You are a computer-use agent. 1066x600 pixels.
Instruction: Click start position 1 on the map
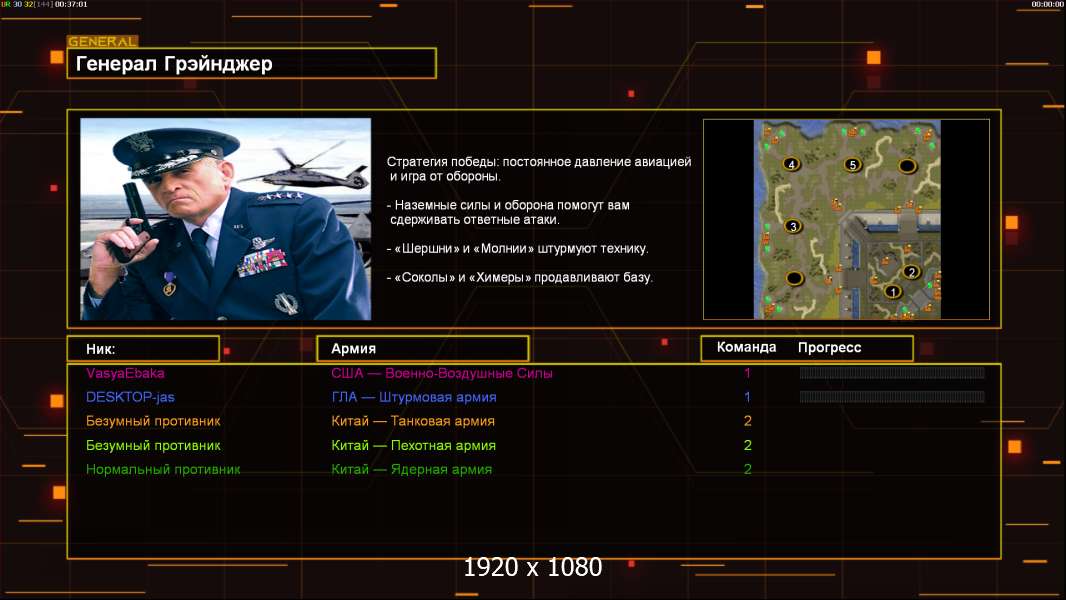tap(893, 292)
